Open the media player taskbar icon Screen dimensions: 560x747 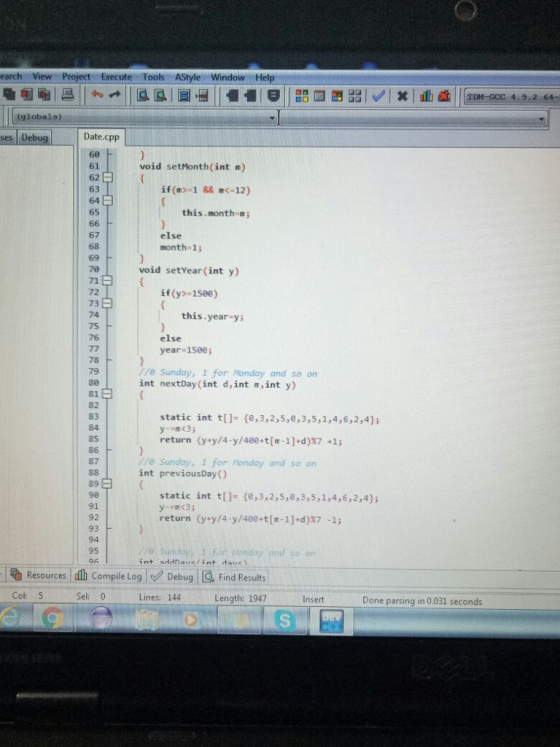coord(191,620)
